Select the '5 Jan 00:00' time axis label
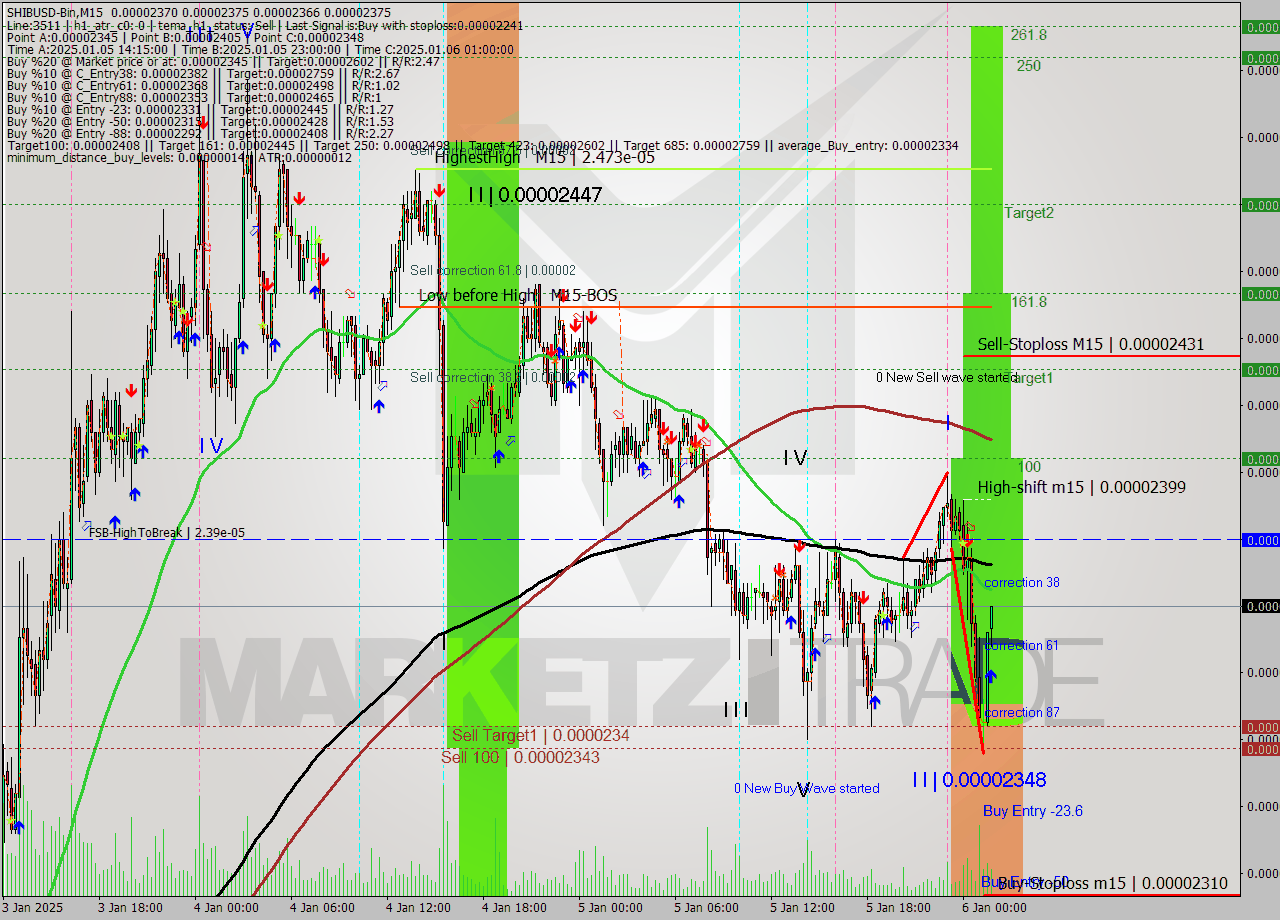Image resolution: width=1280 pixels, height=920 pixels. tap(611, 908)
